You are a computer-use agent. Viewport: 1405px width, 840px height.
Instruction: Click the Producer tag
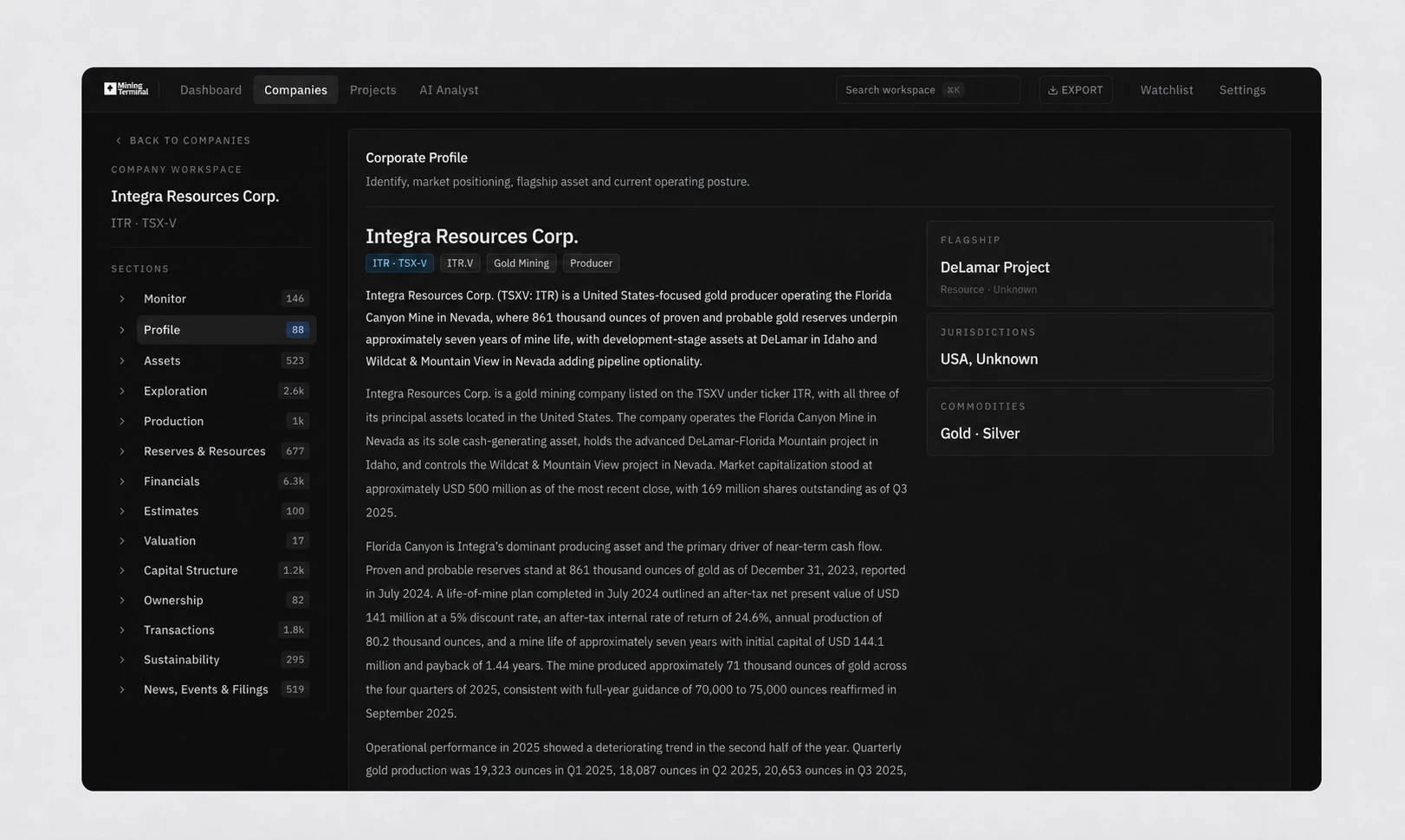tap(591, 263)
